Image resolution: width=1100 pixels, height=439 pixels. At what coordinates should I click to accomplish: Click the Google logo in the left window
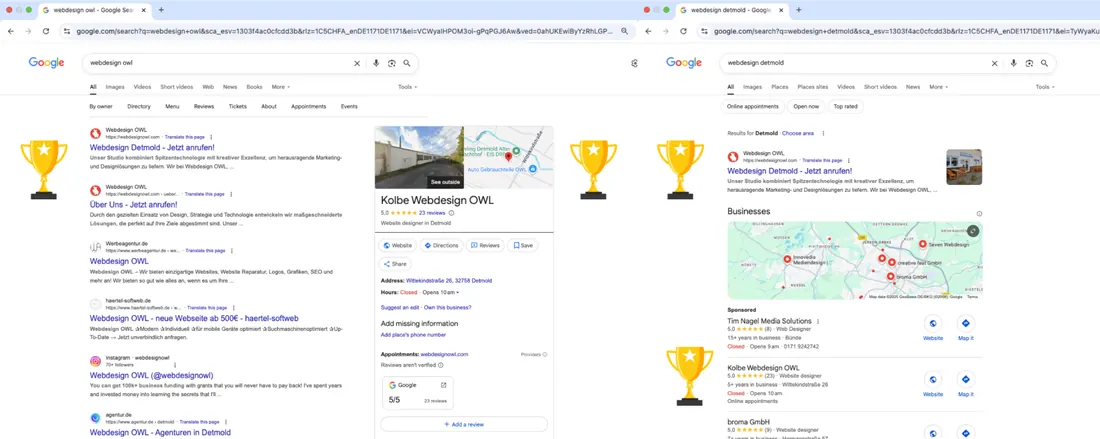(46, 62)
